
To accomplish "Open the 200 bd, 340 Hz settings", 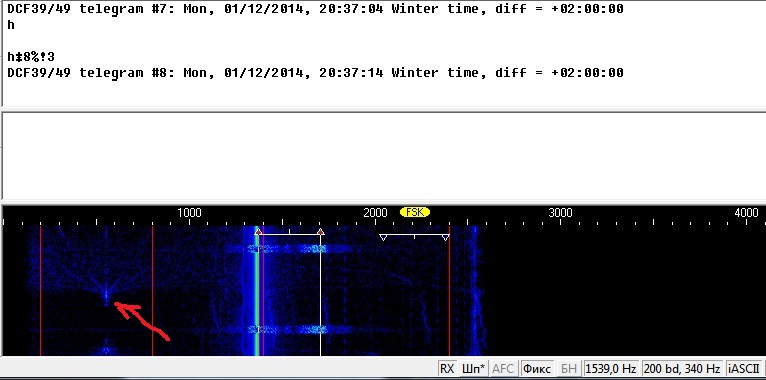I will point(682,369).
